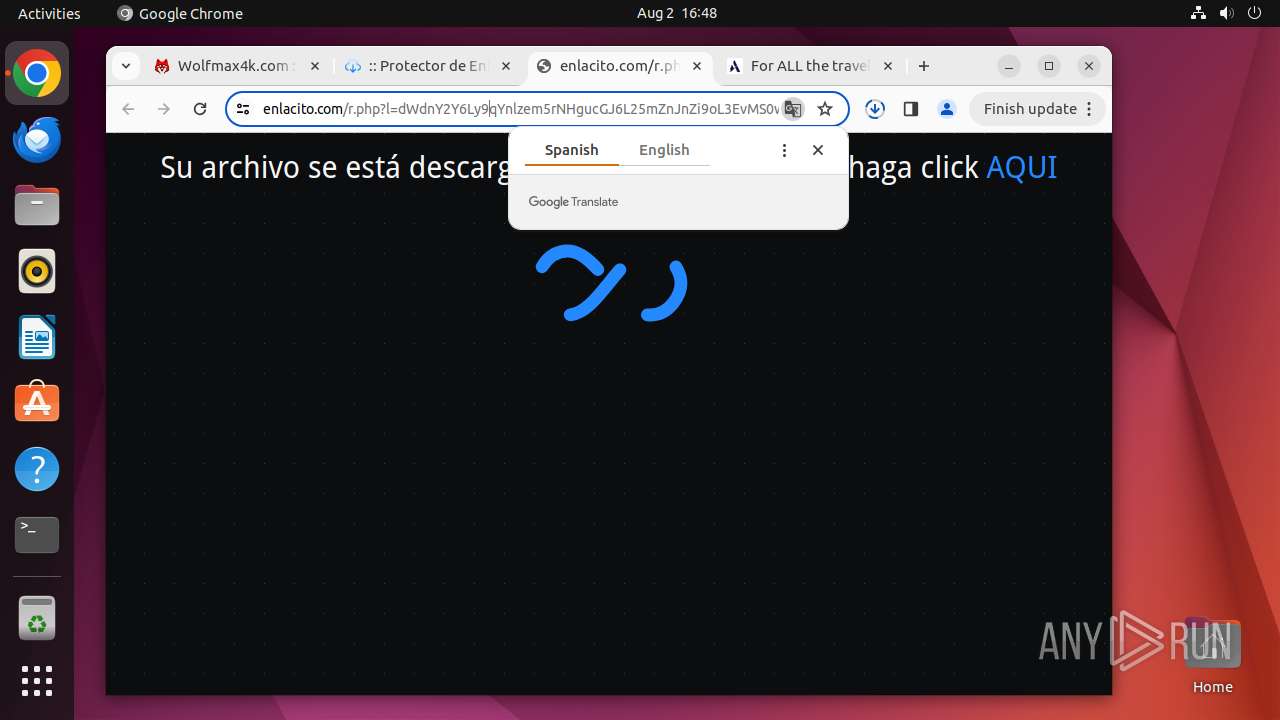Switch to the Protector de En tab
This screenshot has height=720, width=1280.
pos(426,66)
